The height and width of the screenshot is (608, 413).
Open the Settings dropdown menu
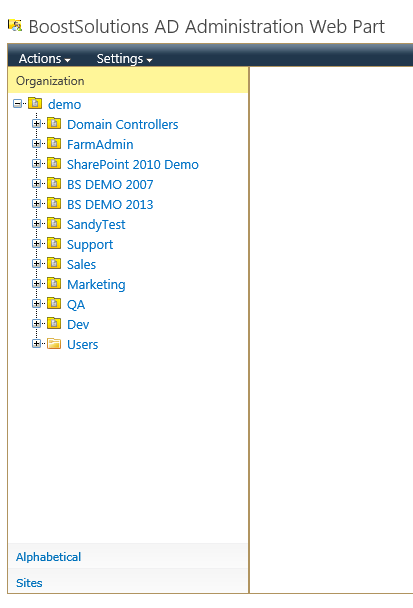click(x=124, y=59)
